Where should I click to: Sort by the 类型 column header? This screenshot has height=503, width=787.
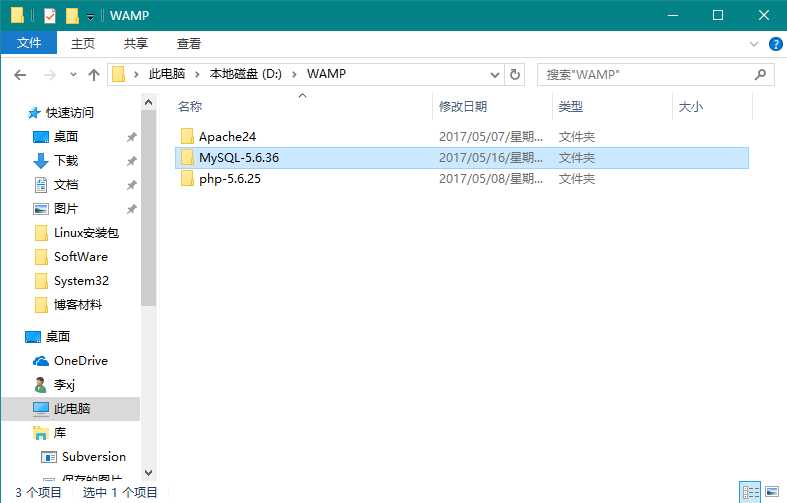[571, 107]
